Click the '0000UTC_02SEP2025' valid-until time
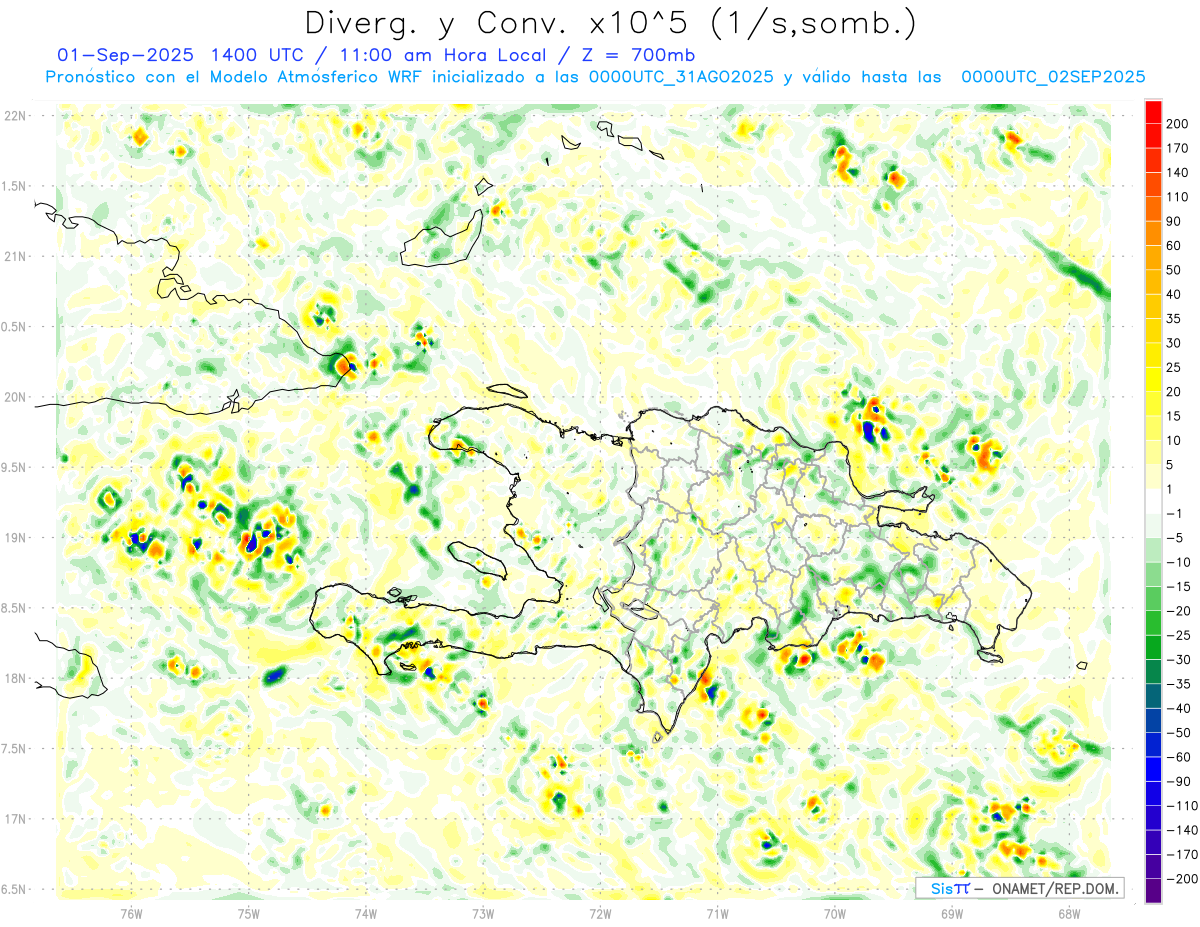1200x927 pixels. [x=1053, y=77]
